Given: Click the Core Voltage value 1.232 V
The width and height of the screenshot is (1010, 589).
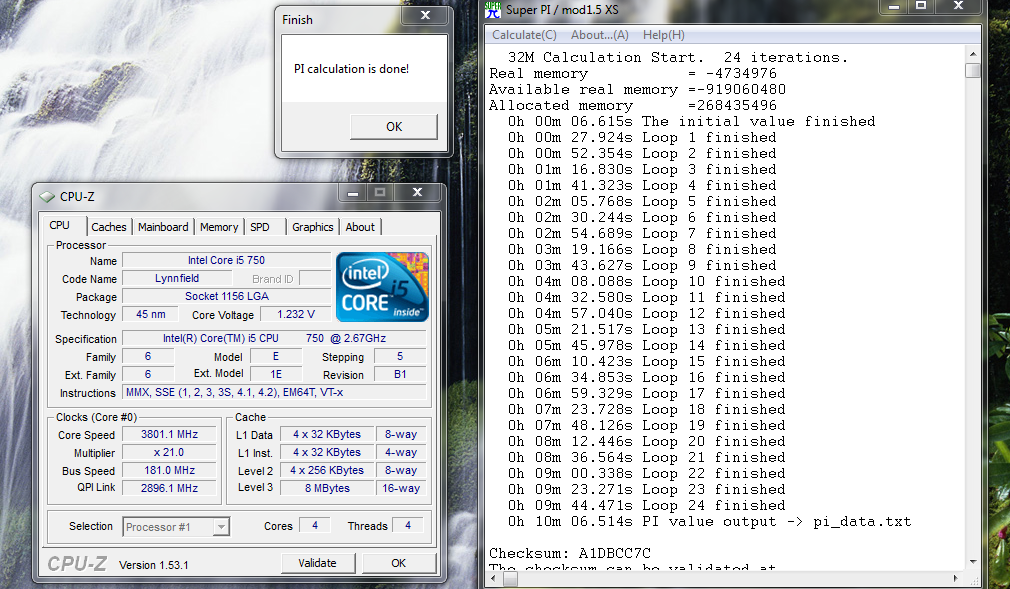Looking at the screenshot, I should point(296,314).
